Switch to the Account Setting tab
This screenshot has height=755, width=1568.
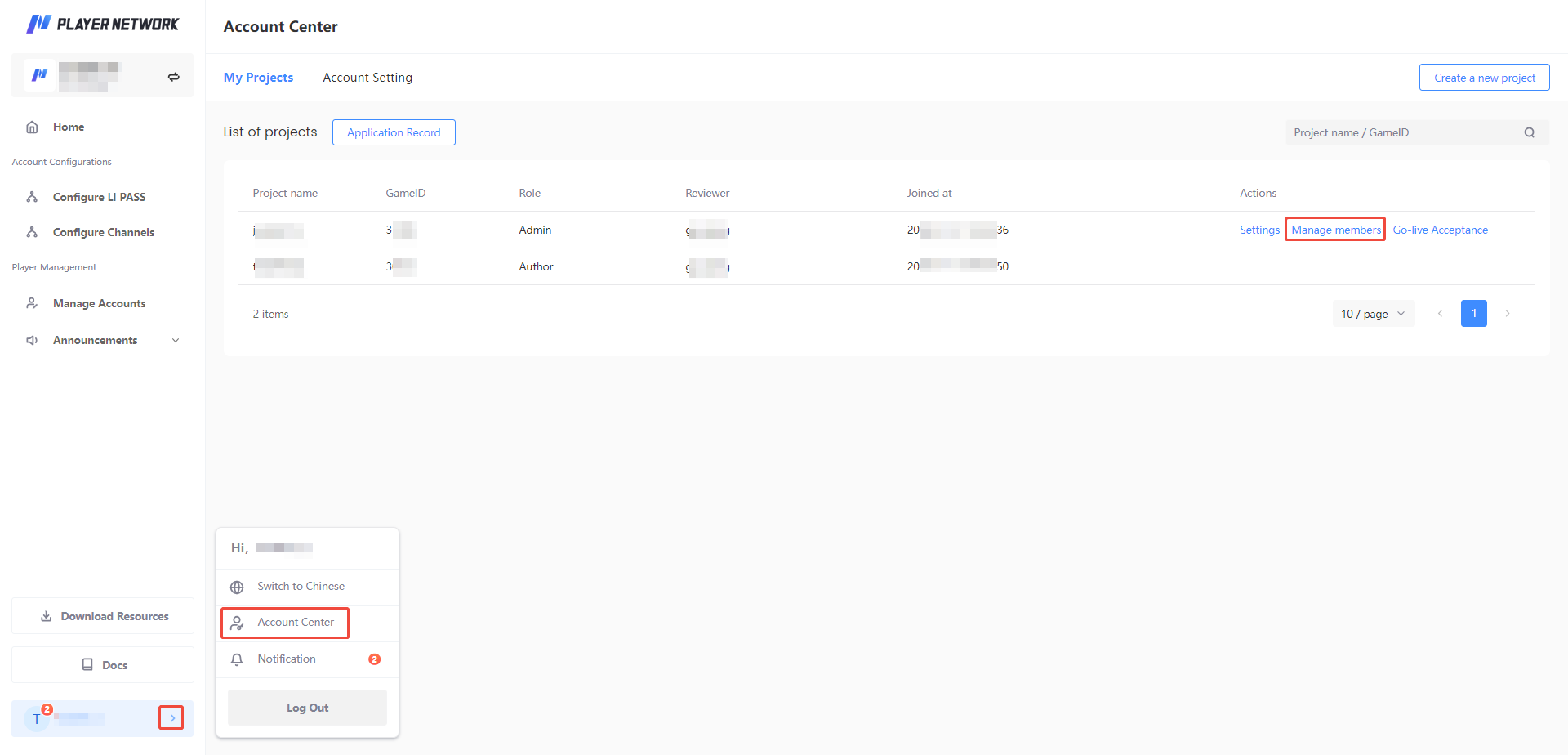click(x=367, y=78)
